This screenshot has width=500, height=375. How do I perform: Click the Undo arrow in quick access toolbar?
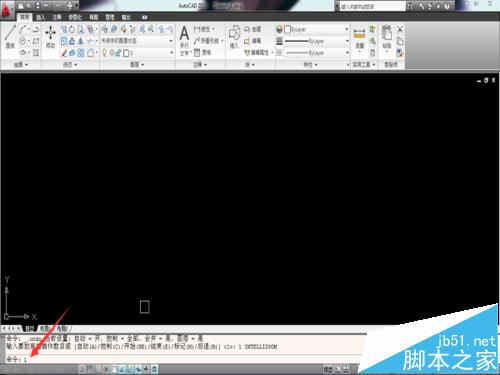click(46, 6)
